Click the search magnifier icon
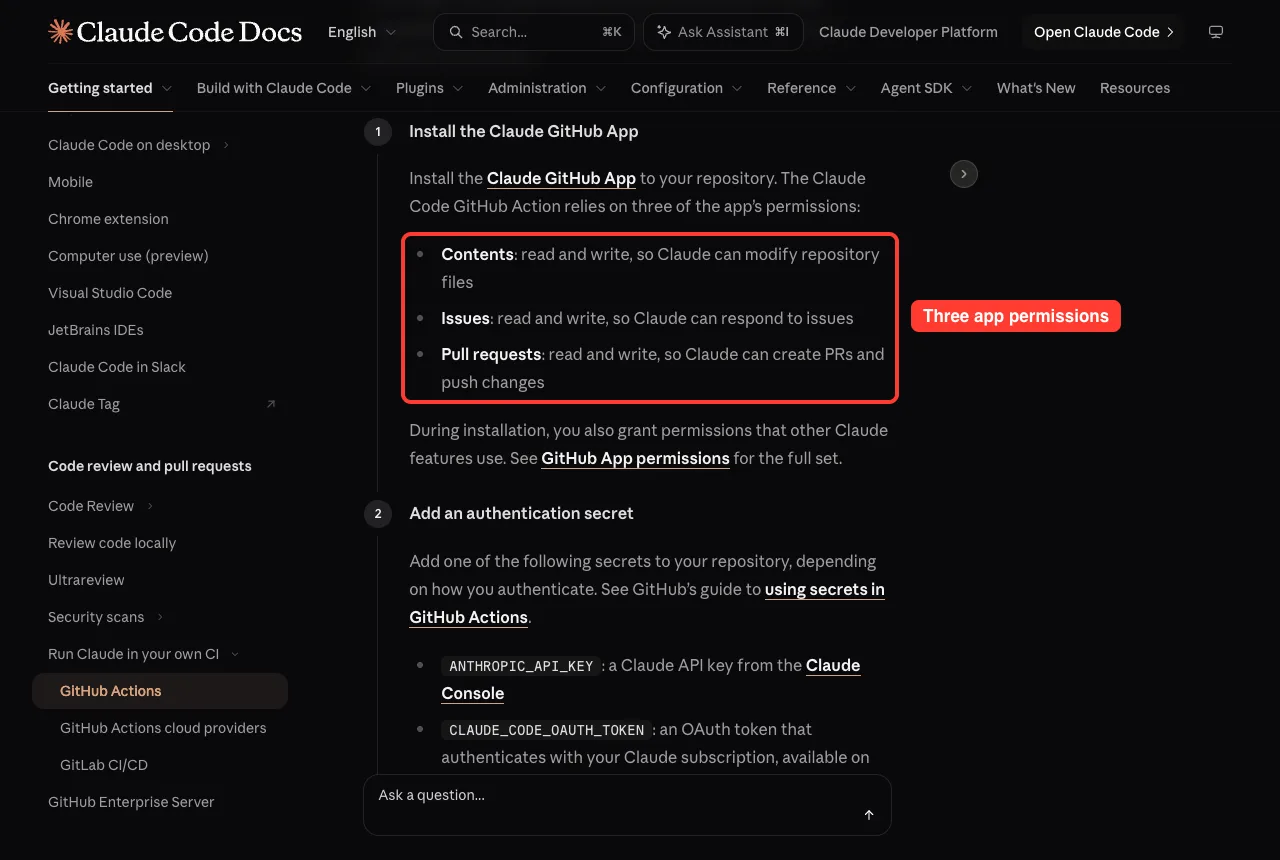 click(x=456, y=32)
